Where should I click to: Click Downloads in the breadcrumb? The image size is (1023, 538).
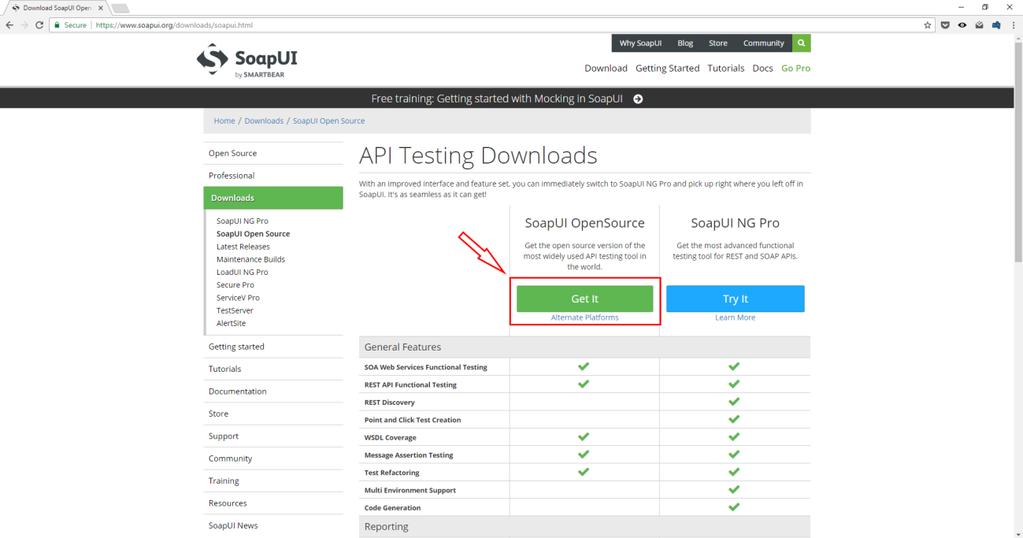[x=264, y=121]
